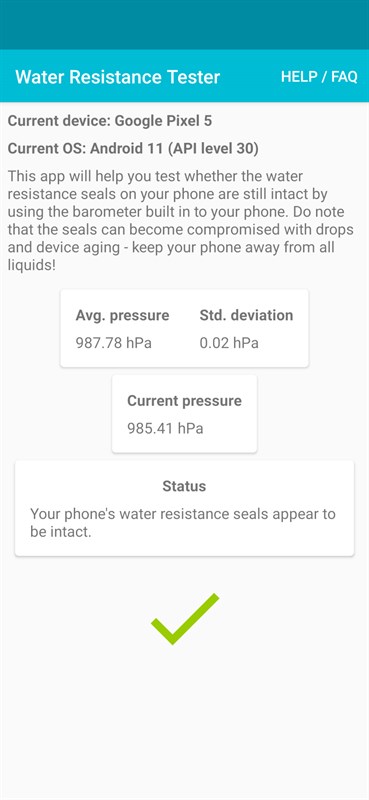Tap the dark teal status bar area

click(x=184, y=24)
